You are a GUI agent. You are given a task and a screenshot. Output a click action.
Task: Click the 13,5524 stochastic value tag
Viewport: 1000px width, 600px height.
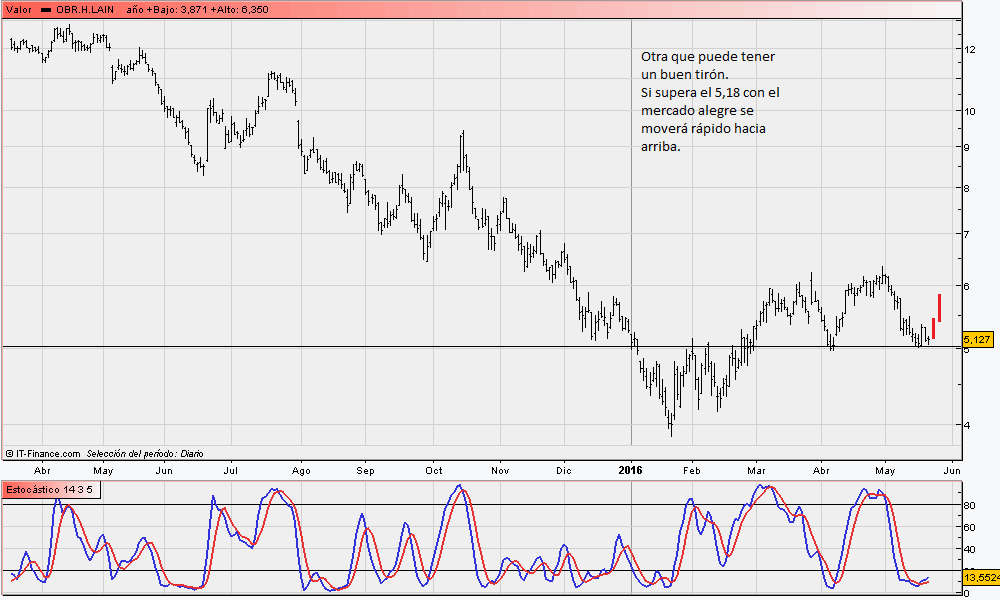(x=980, y=577)
